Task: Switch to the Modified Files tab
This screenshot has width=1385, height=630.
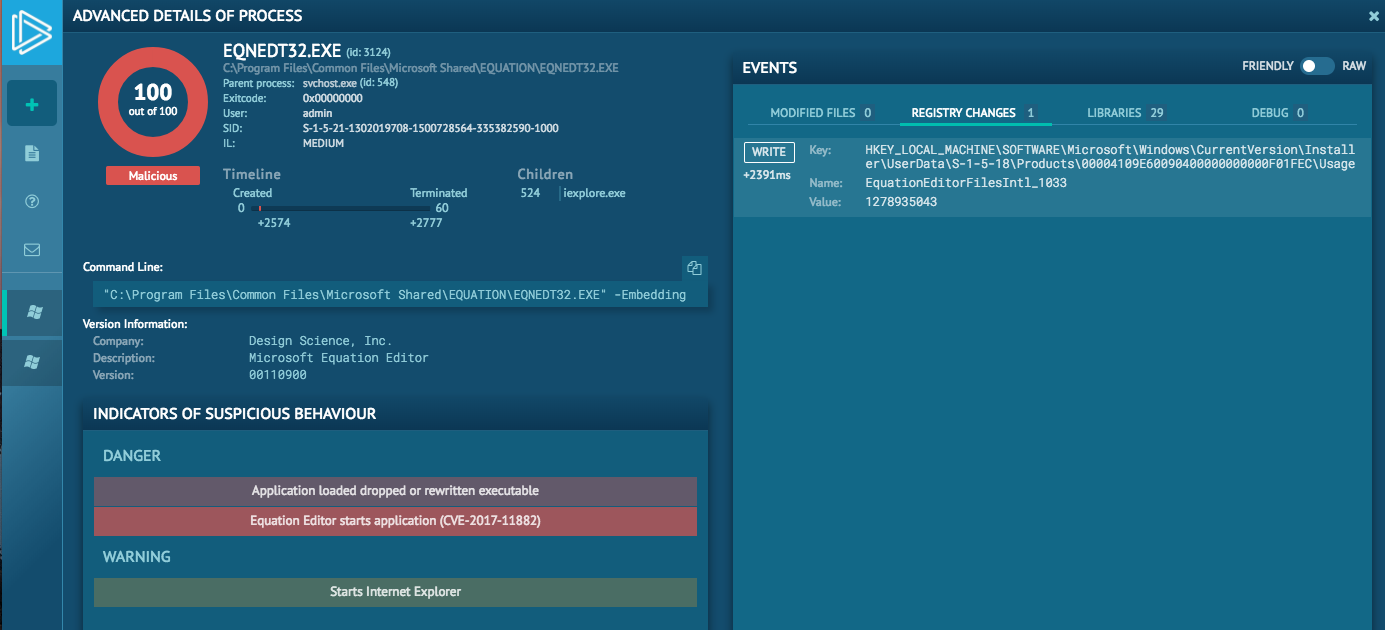Action: [820, 113]
